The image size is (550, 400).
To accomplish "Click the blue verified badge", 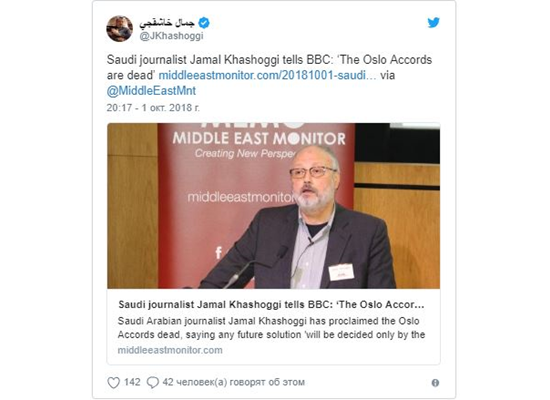I will coord(204,23).
